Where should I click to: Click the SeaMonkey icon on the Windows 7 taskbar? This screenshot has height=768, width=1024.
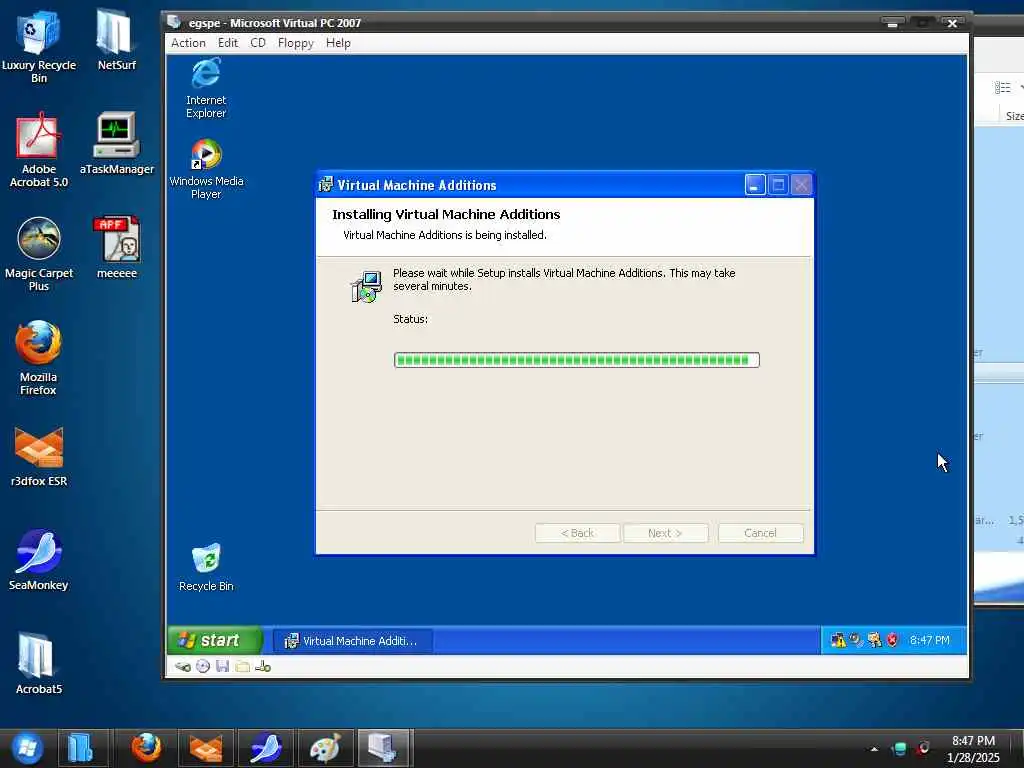(265, 748)
